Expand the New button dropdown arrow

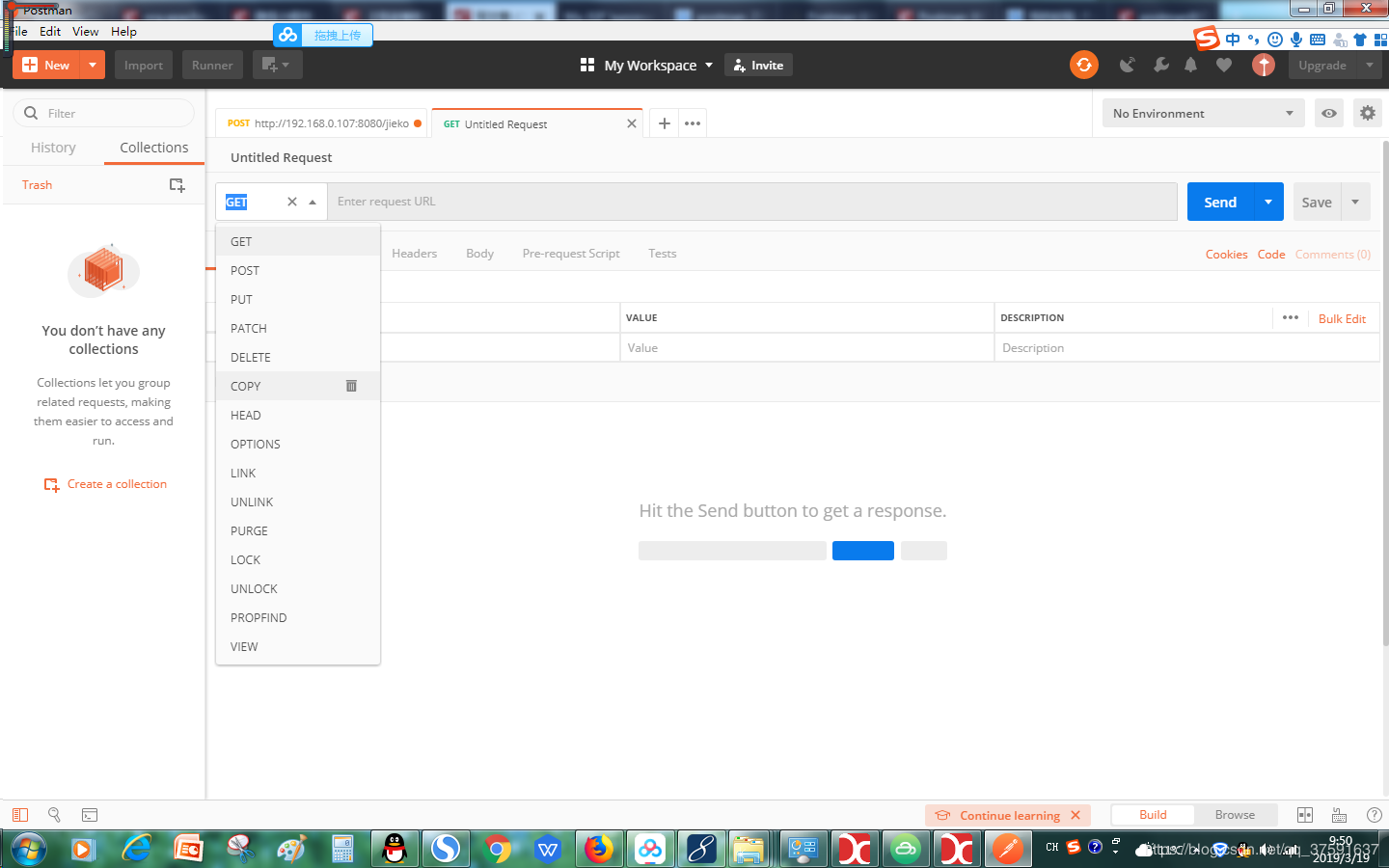pos(92,65)
